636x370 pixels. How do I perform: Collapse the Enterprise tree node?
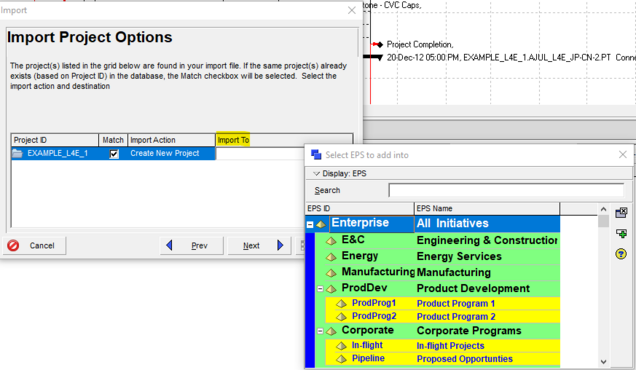click(x=310, y=224)
